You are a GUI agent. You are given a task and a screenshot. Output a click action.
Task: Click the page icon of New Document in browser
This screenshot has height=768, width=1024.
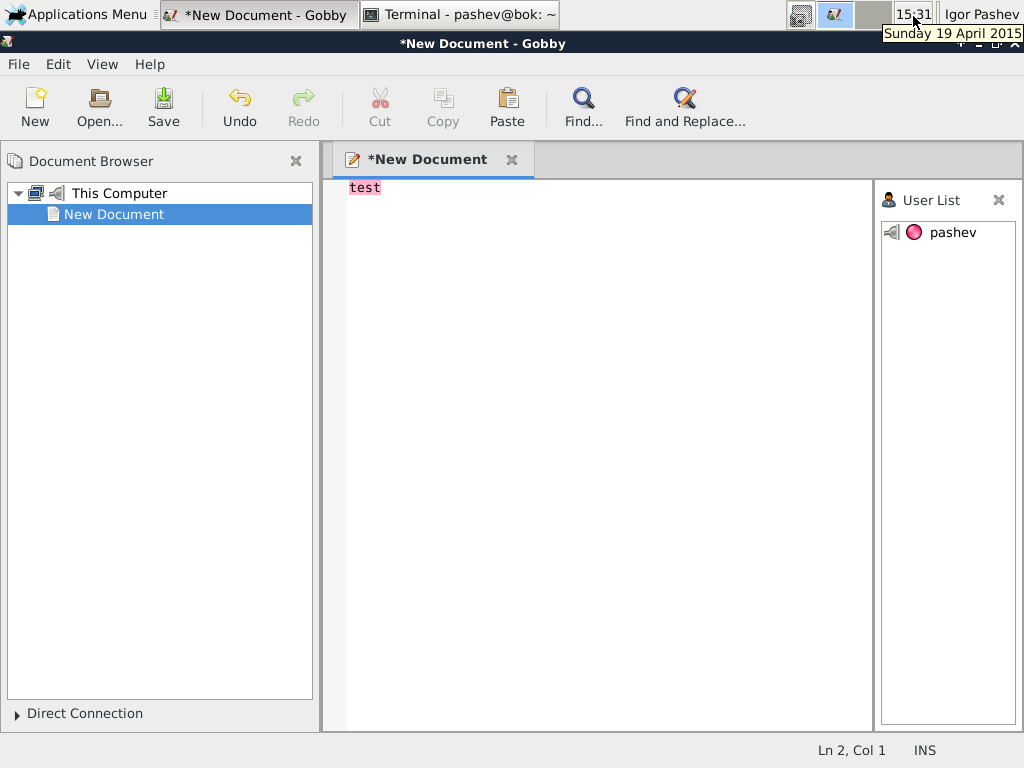tap(54, 214)
